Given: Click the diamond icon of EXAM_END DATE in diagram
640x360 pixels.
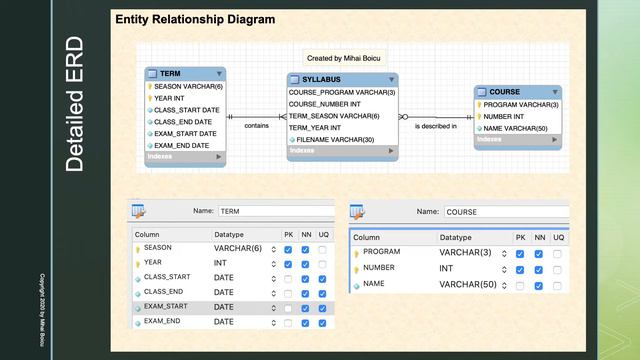Looking at the screenshot, I should coord(150,146).
